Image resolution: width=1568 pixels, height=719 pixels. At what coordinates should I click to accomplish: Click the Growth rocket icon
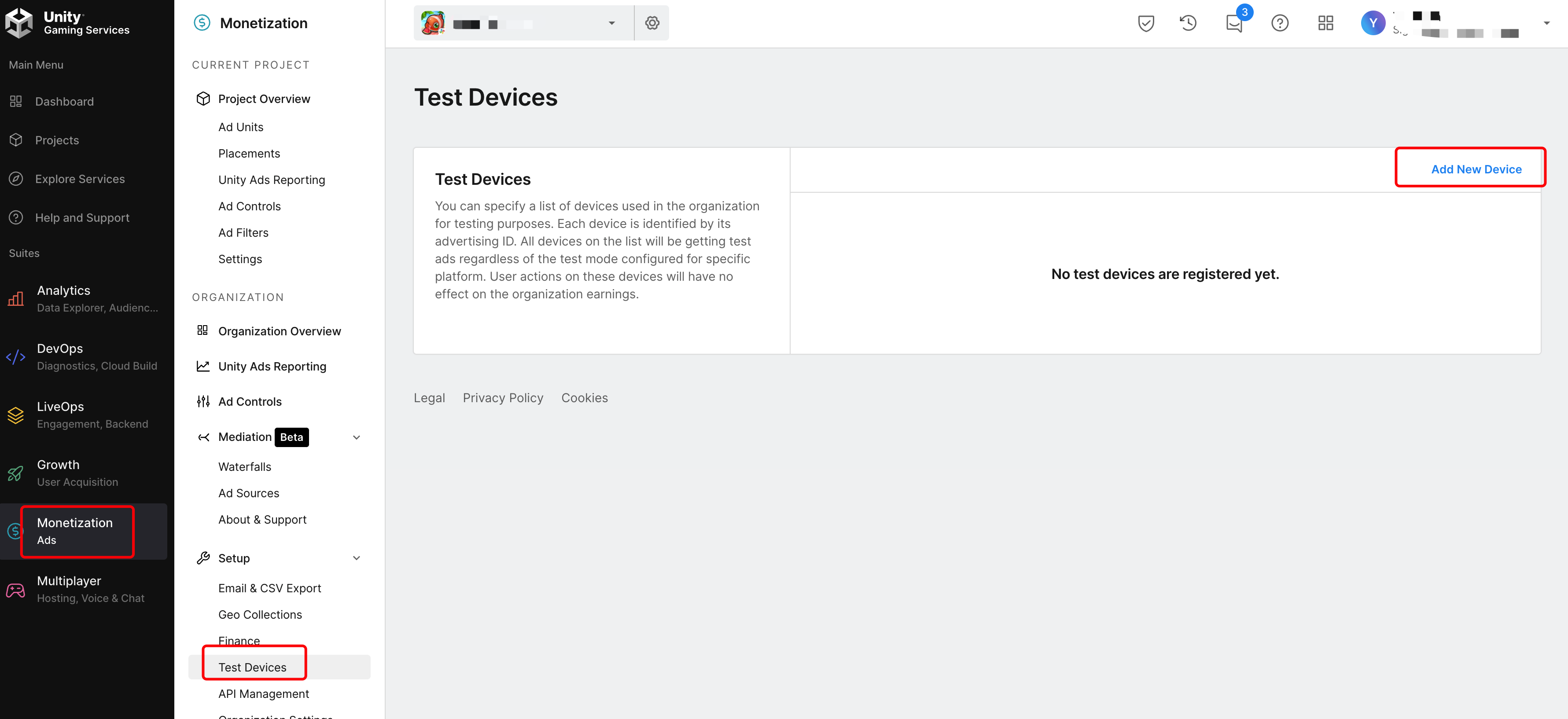point(16,473)
